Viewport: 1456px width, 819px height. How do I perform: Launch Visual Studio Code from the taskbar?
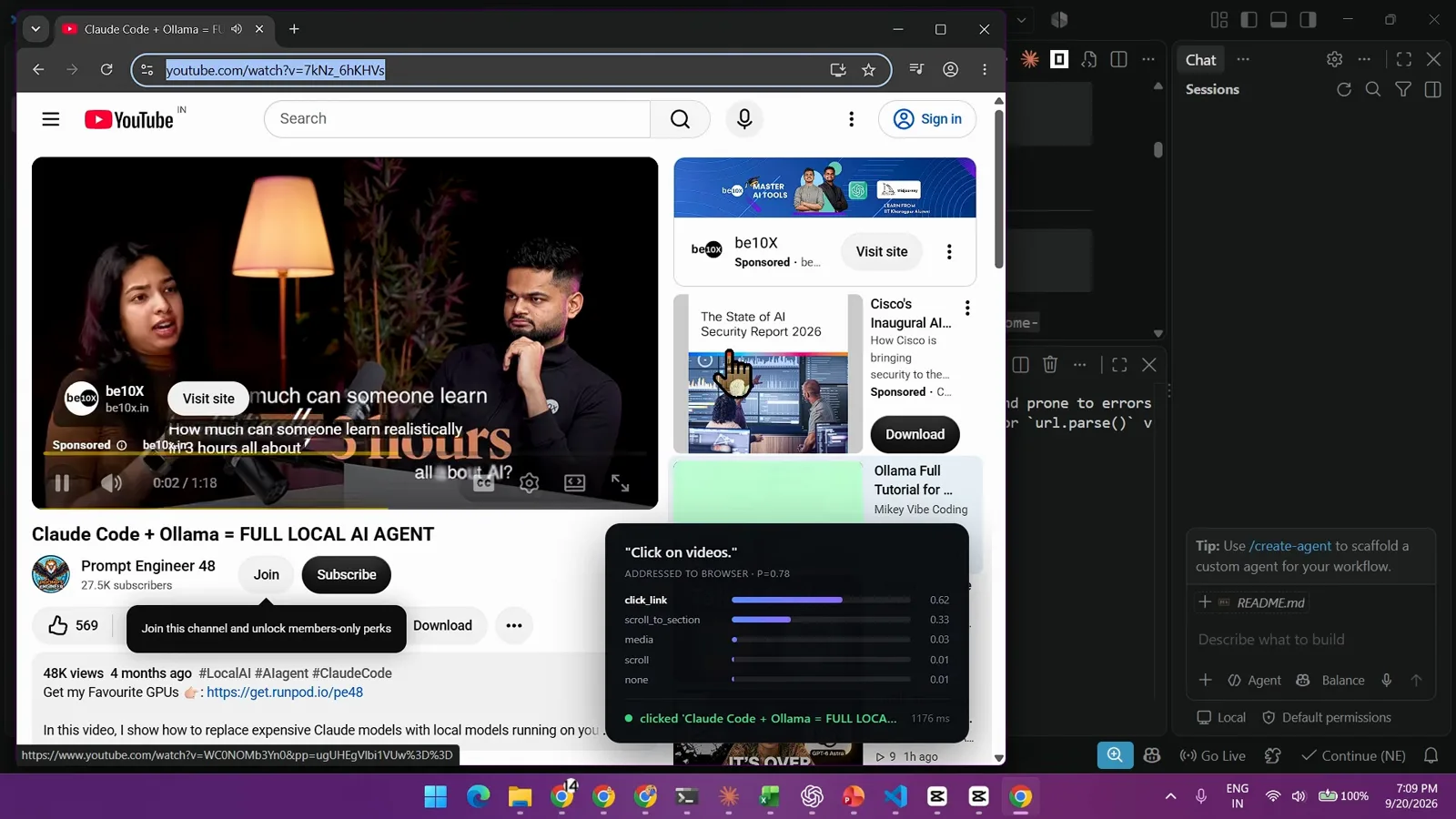(895, 797)
